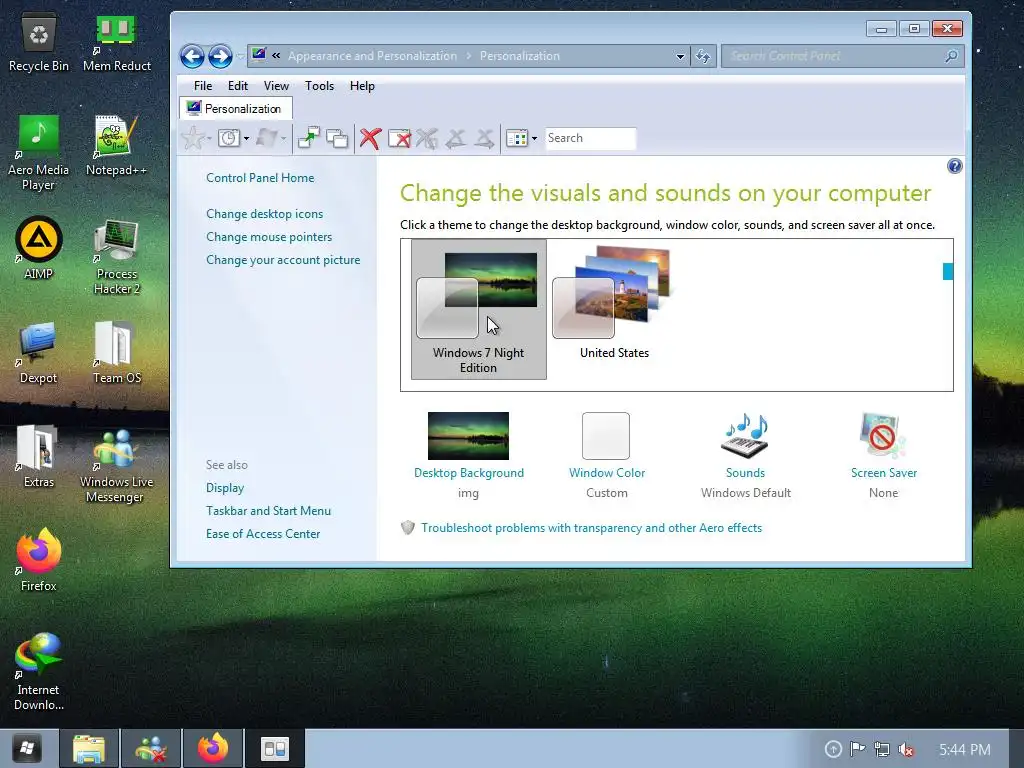
Task: Click the green arrow window toolbar icon
Action: [x=308, y=138]
